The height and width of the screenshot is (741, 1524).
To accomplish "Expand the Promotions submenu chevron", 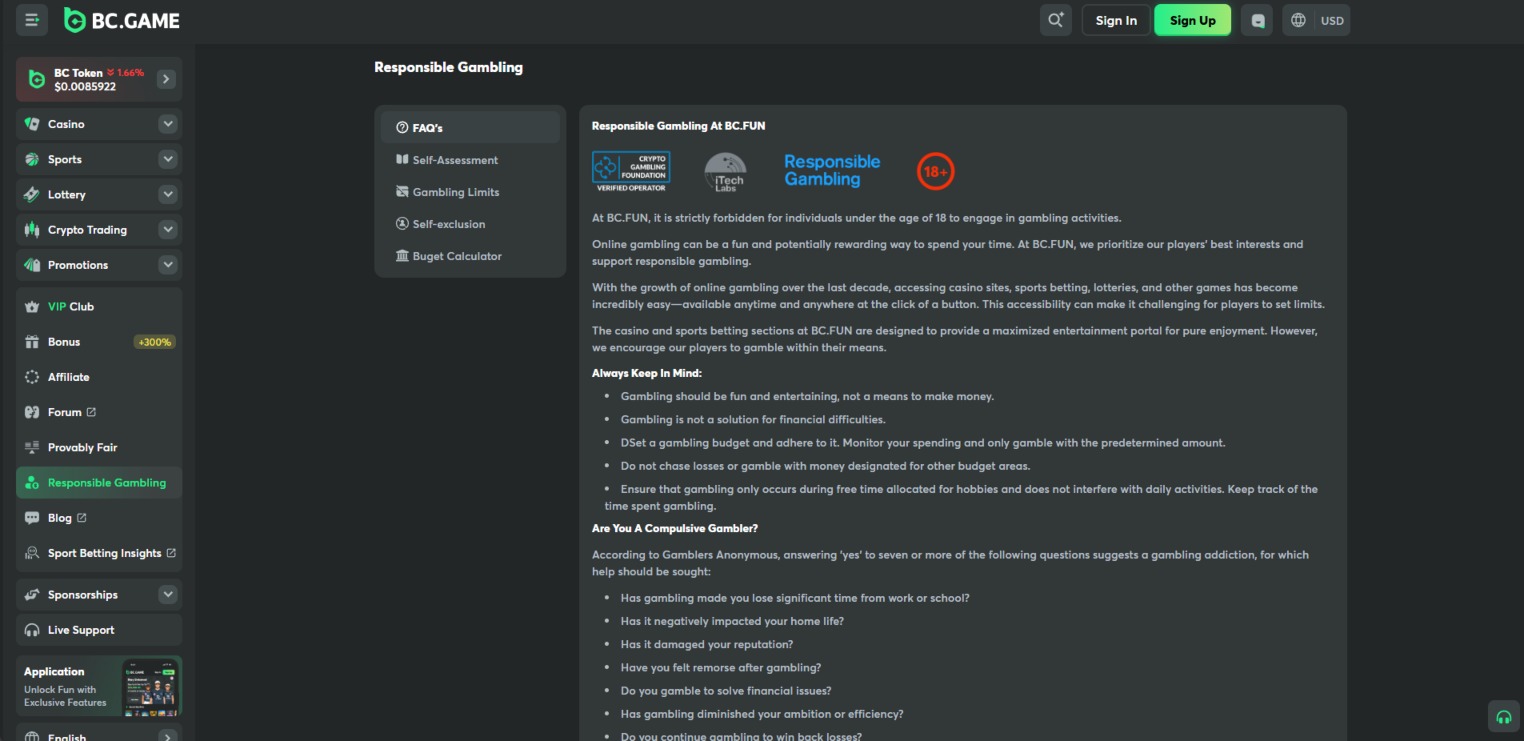I will click(168, 265).
